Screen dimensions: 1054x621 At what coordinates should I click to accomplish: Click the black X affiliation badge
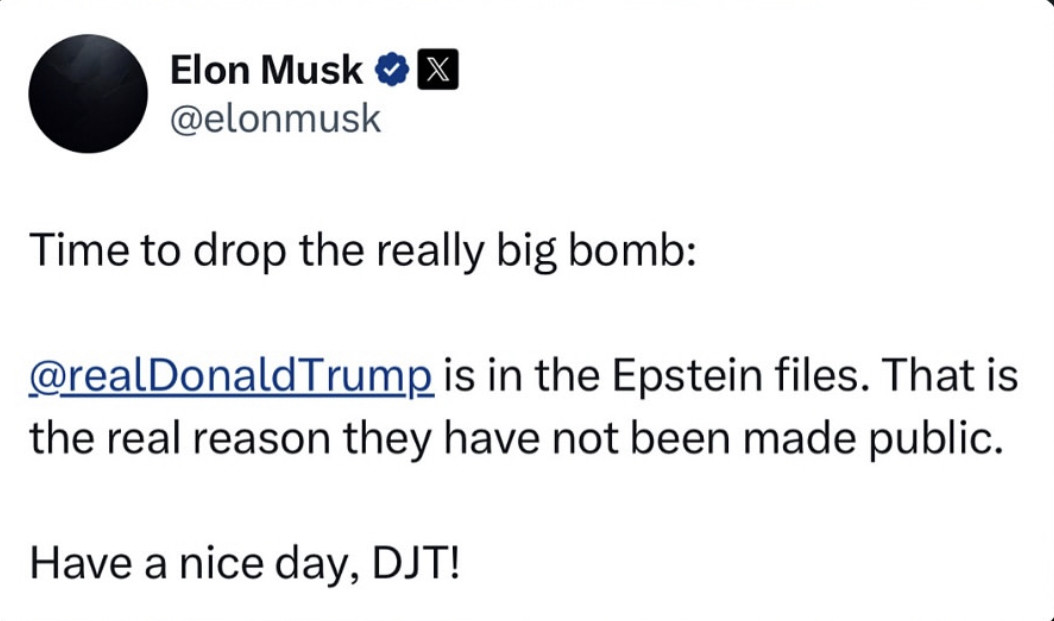pos(436,71)
